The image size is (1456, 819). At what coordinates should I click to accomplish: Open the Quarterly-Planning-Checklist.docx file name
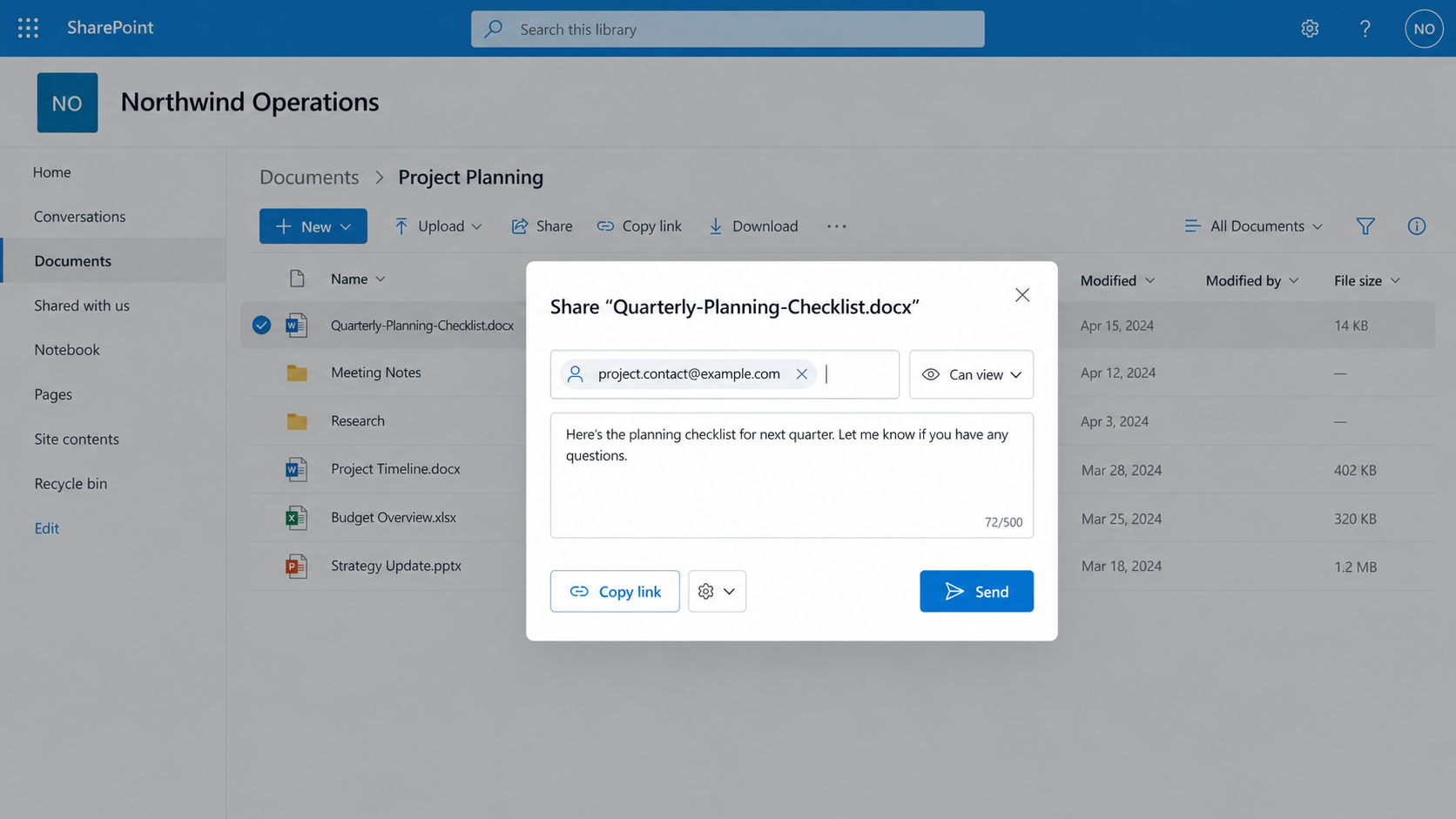pos(422,326)
